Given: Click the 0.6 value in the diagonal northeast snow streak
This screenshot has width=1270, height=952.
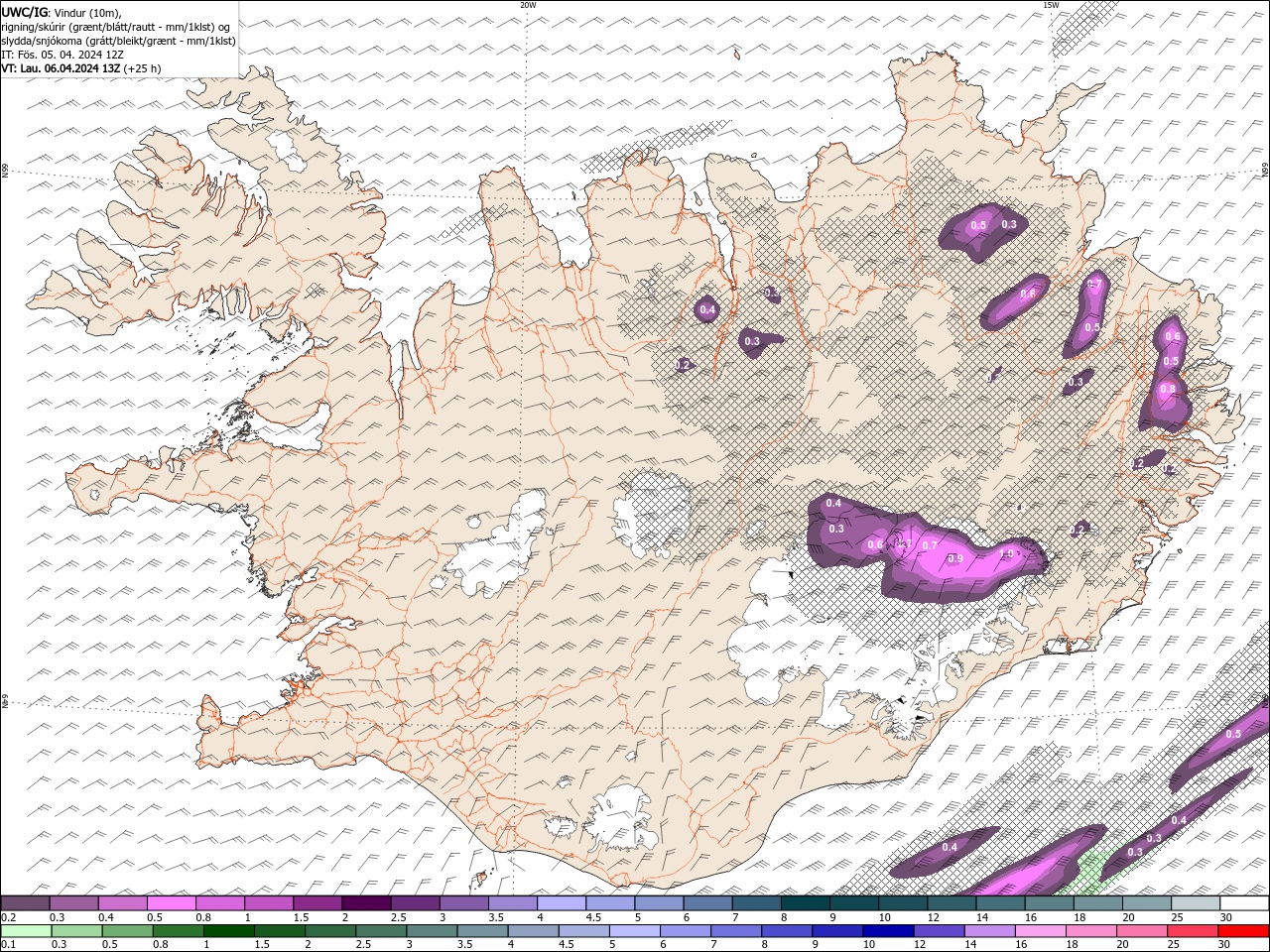Looking at the screenshot, I should click(x=1028, y=294).
